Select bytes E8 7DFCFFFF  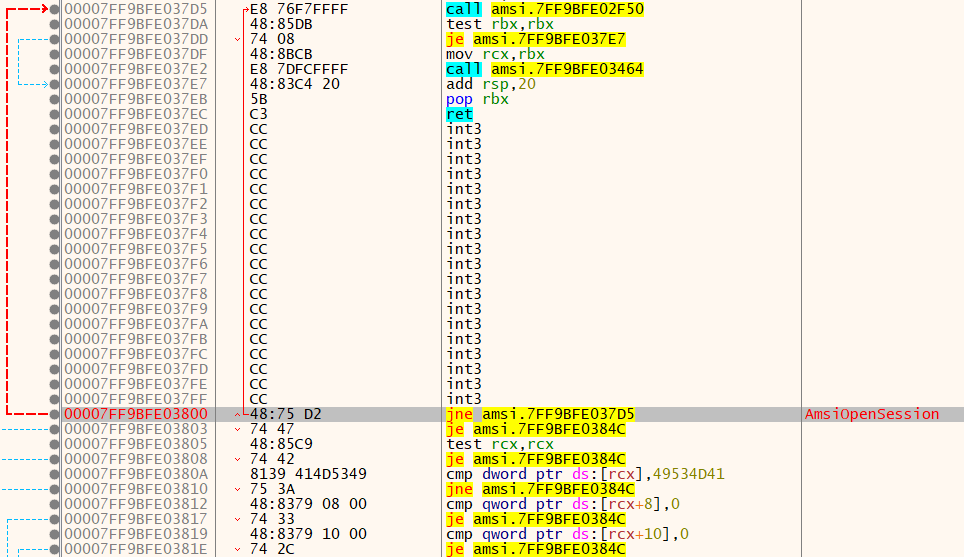(299, 69)
